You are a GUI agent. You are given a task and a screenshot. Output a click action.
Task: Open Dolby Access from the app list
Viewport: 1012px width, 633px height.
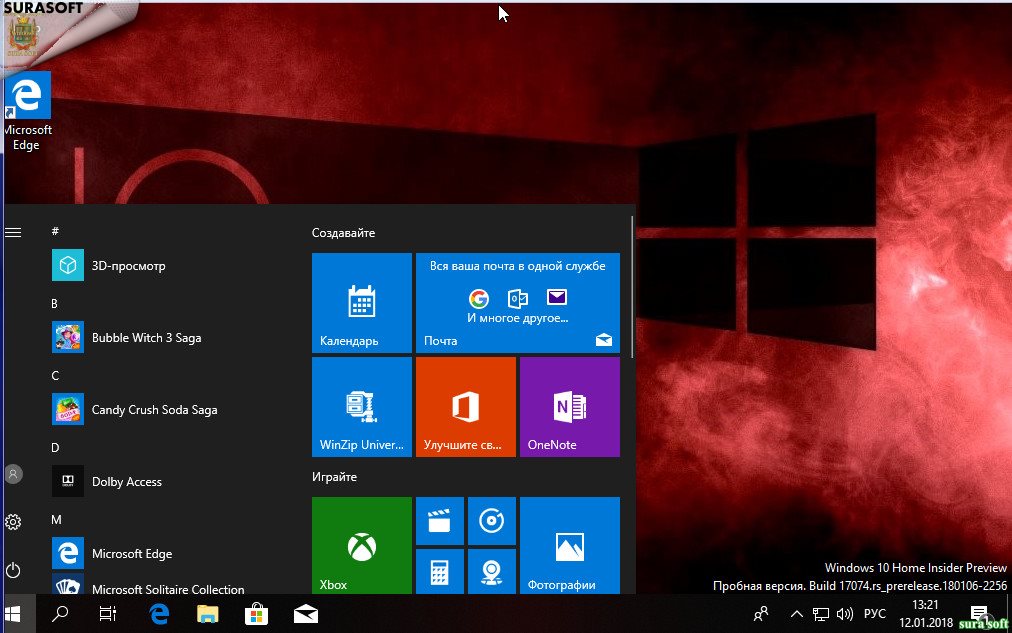tap(126, 482)
